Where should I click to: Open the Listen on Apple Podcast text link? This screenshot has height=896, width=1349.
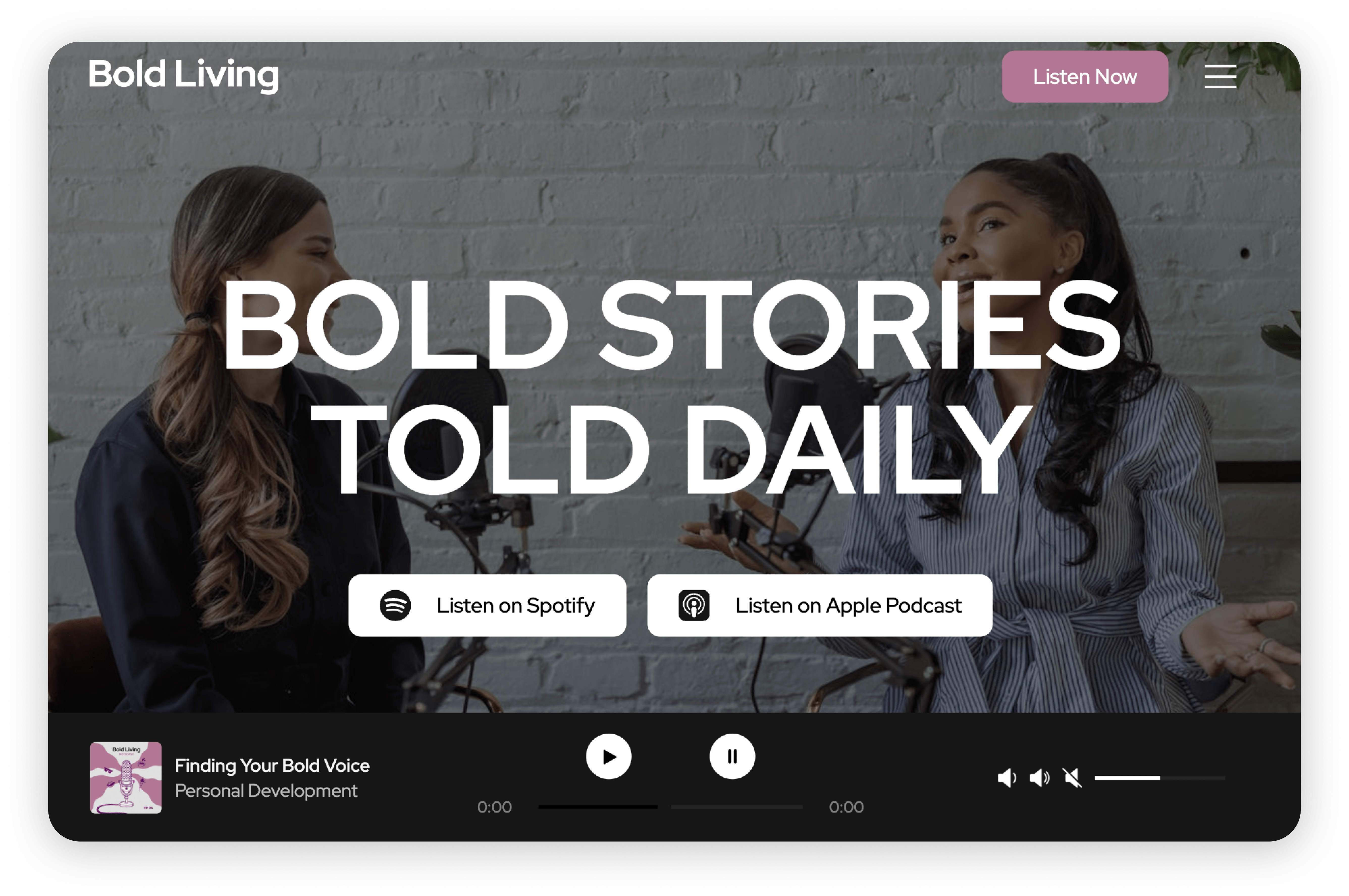coord(848,606)
